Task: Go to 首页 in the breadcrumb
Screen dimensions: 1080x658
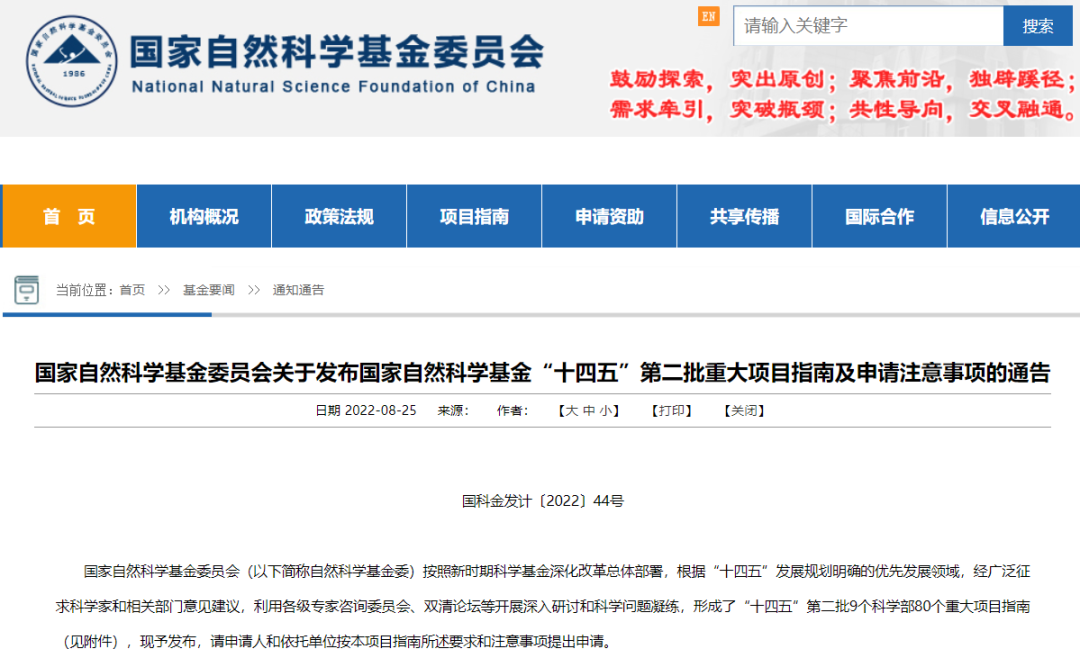Action: [132, 290]
